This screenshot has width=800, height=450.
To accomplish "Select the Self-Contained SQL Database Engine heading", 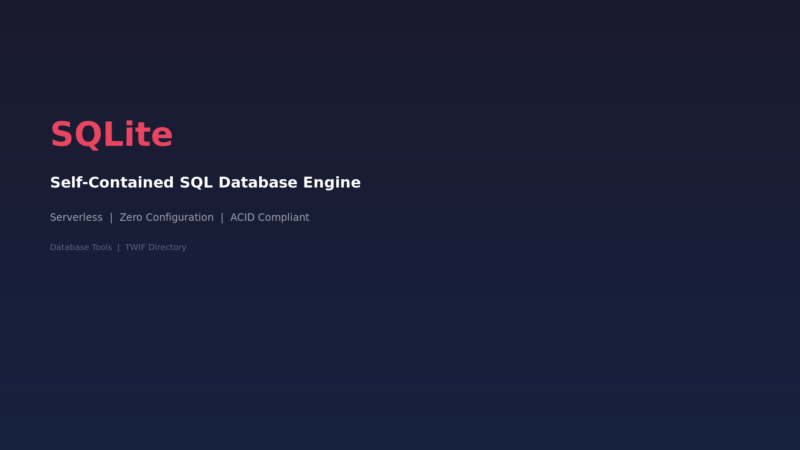I will pos(205,183).
